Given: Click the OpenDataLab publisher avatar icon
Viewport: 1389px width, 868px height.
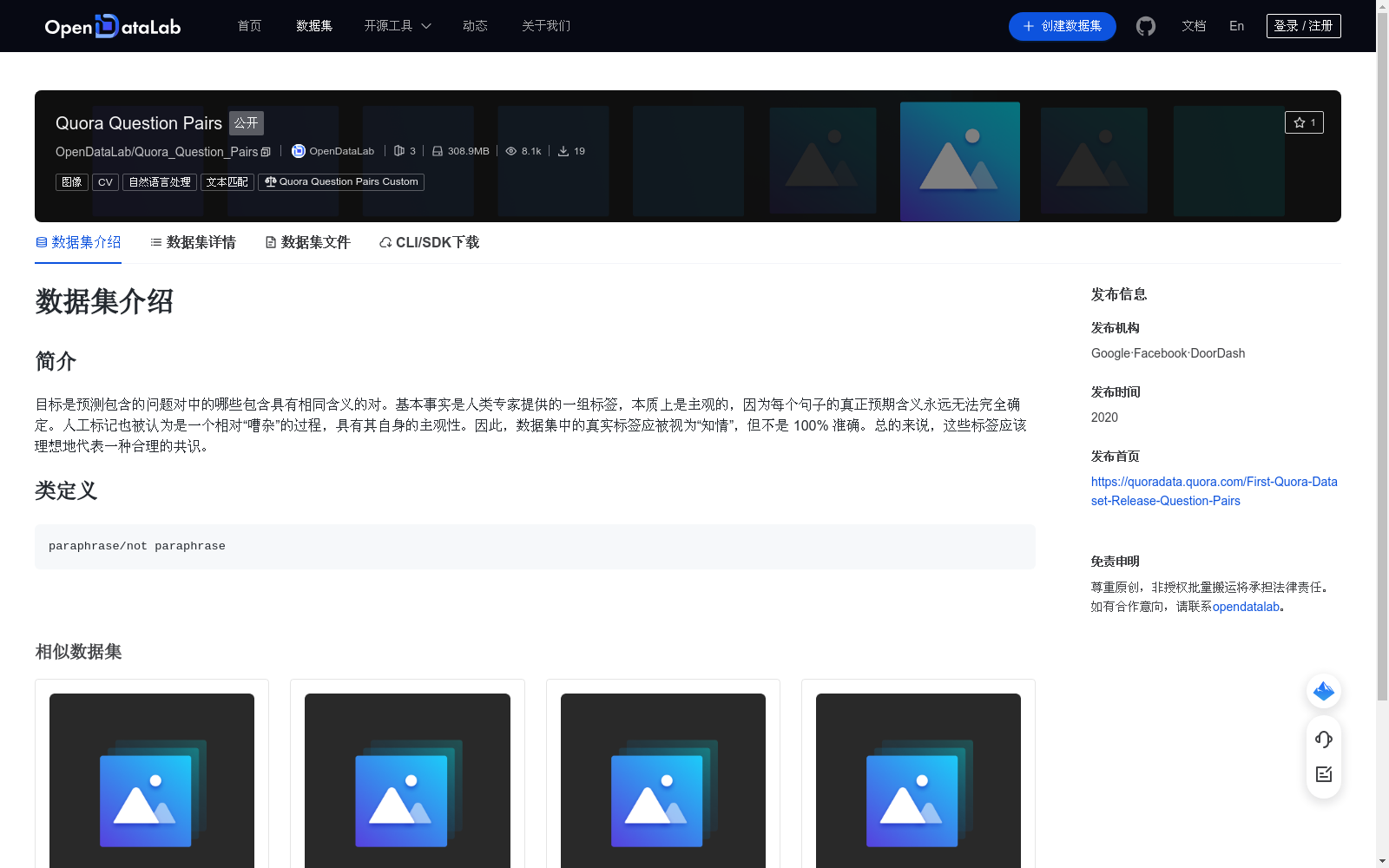Looking at the screenshot, I should click(x=298, y=151).
